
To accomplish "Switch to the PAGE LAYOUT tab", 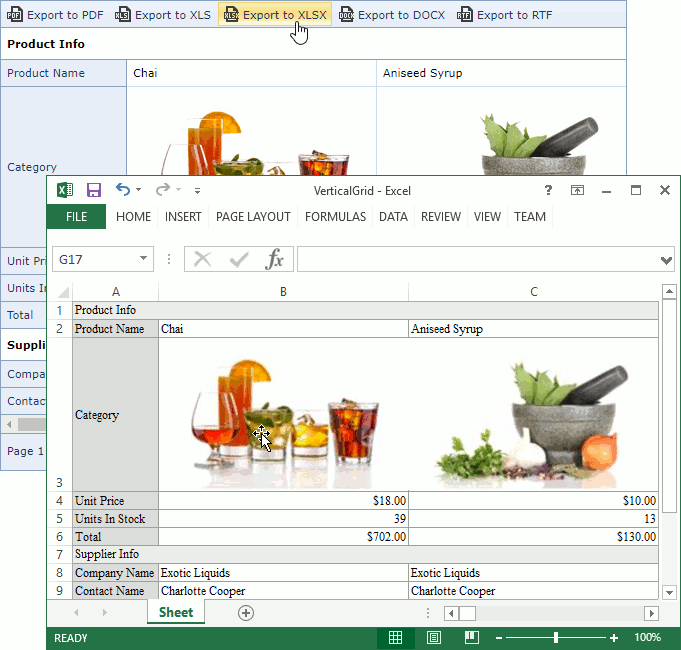I will (253, 217).
